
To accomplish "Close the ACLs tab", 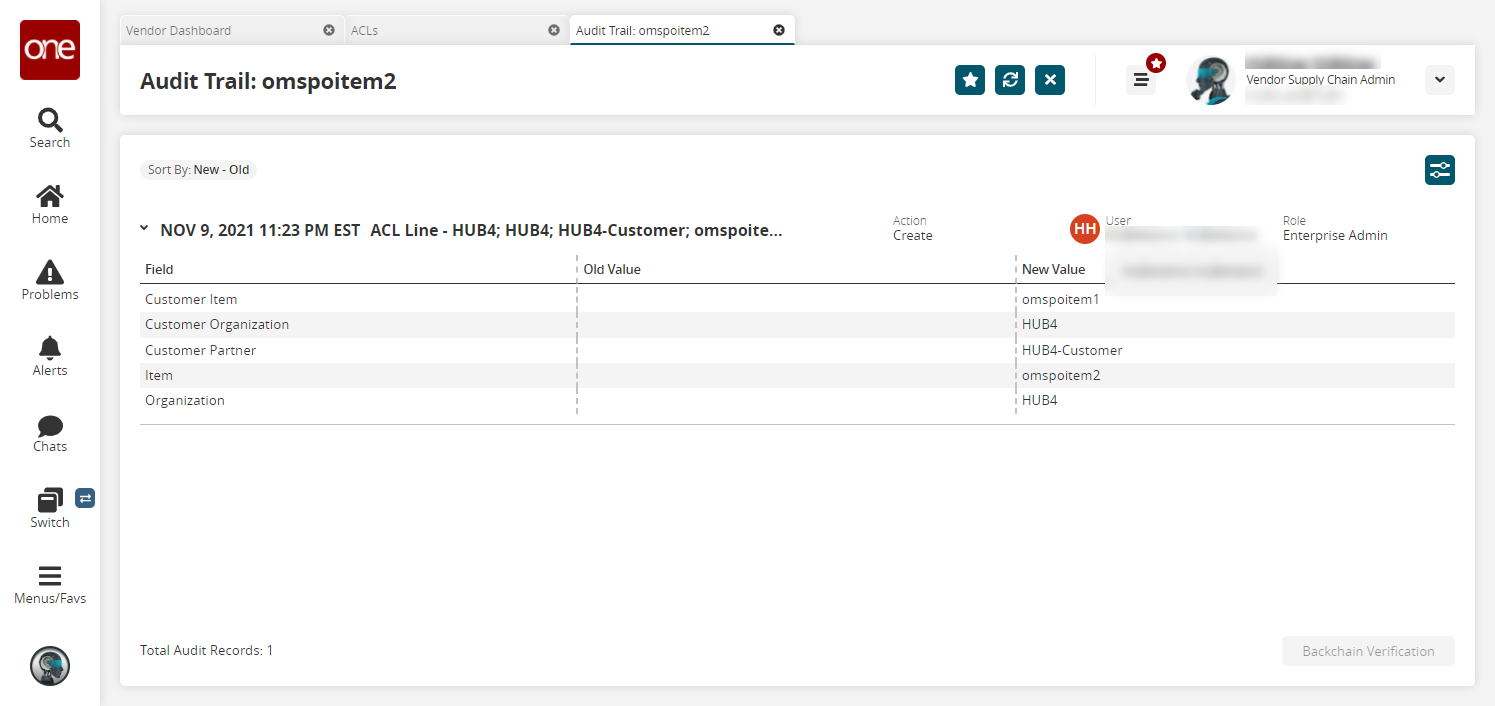I will (554, 30).
